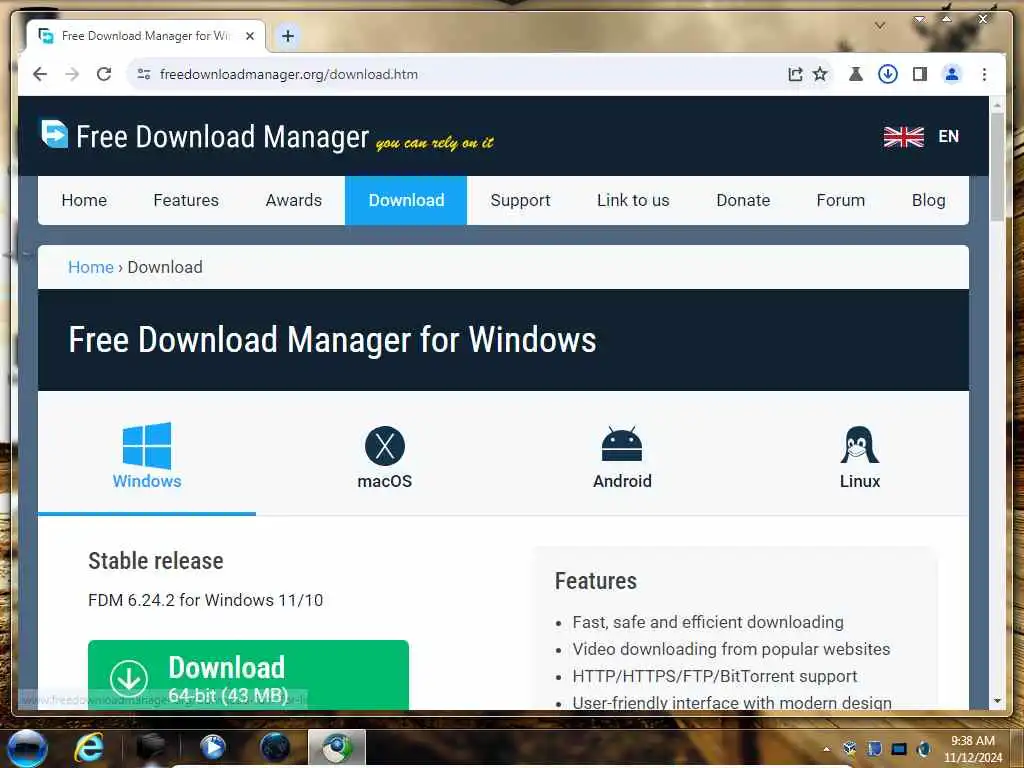Select the macOS platform icon
Image resolution: width=1024 pixels, height=768 pixels.
pos(385,446)
